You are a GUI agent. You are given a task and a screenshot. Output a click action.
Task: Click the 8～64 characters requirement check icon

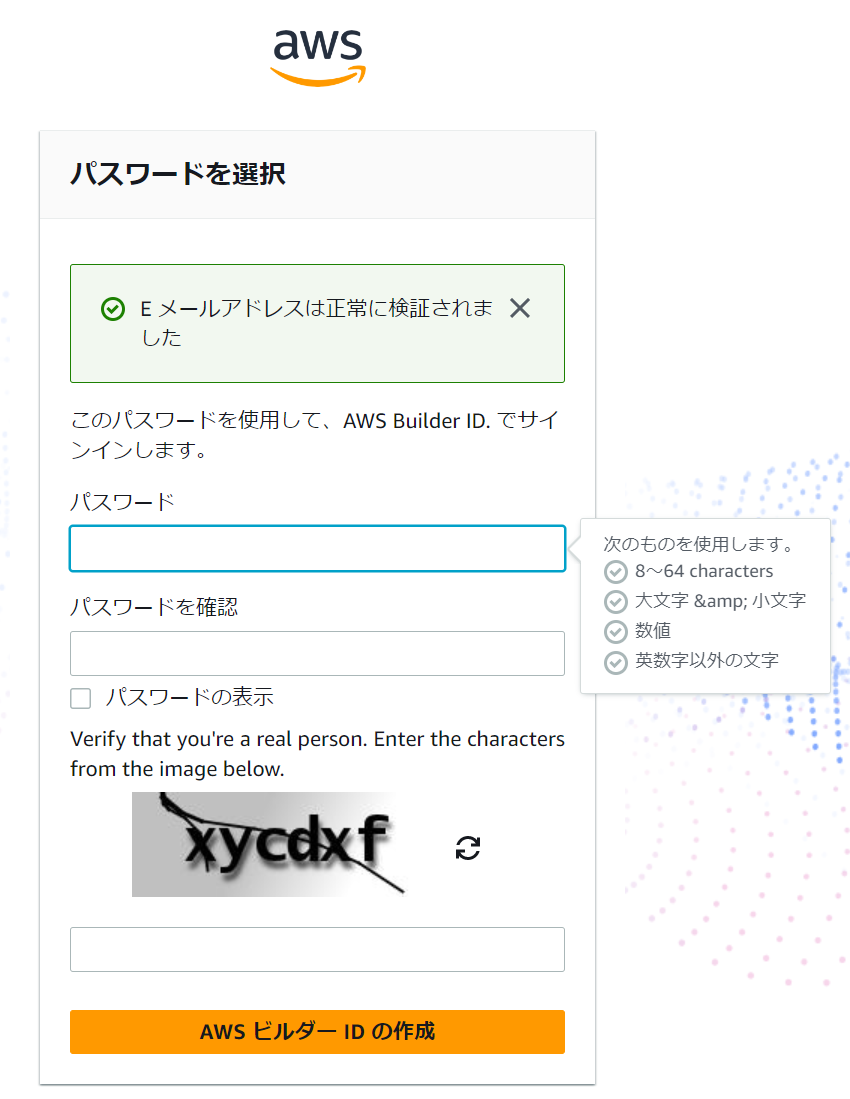pyautogui.click(x=616, y=572)
